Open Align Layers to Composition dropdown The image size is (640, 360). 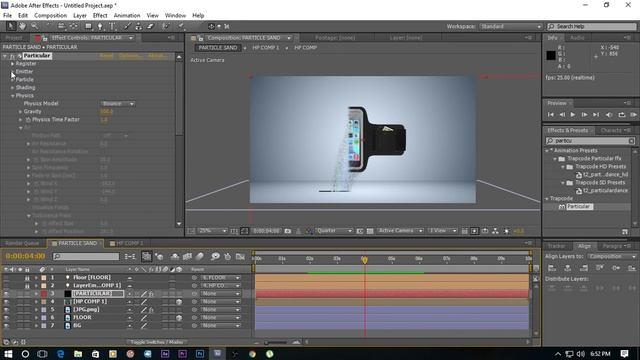612,256
